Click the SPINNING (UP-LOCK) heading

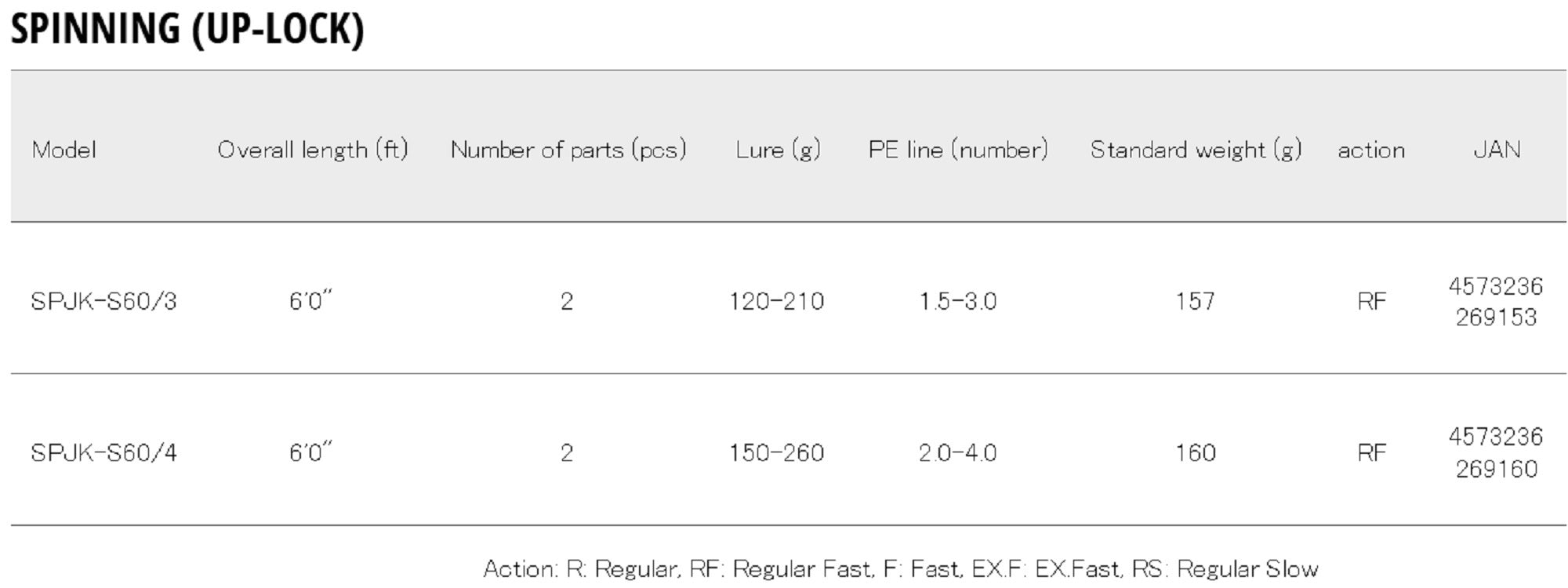(187, 29)
